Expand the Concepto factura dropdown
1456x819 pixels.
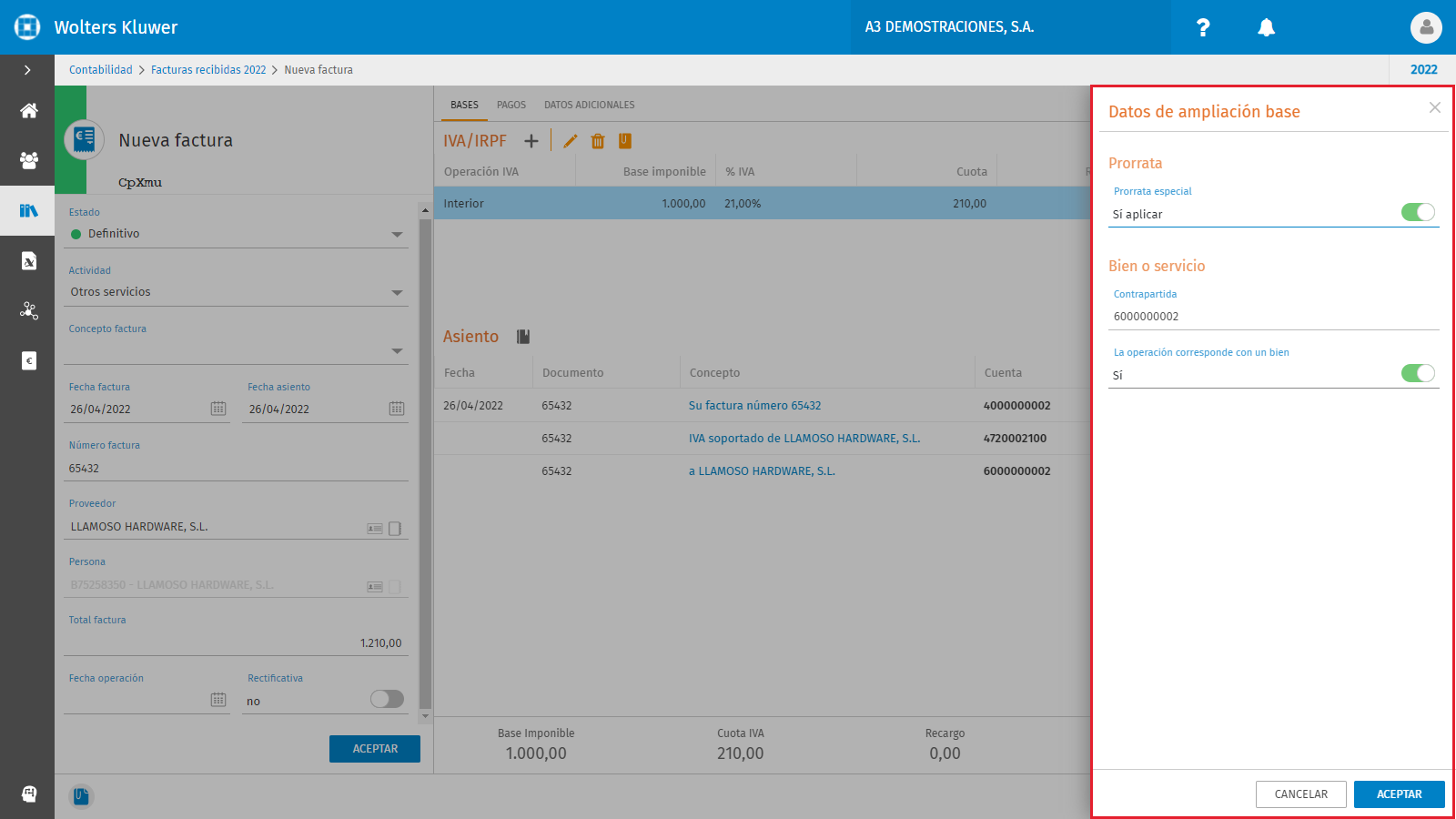click(x=397, y=351)
